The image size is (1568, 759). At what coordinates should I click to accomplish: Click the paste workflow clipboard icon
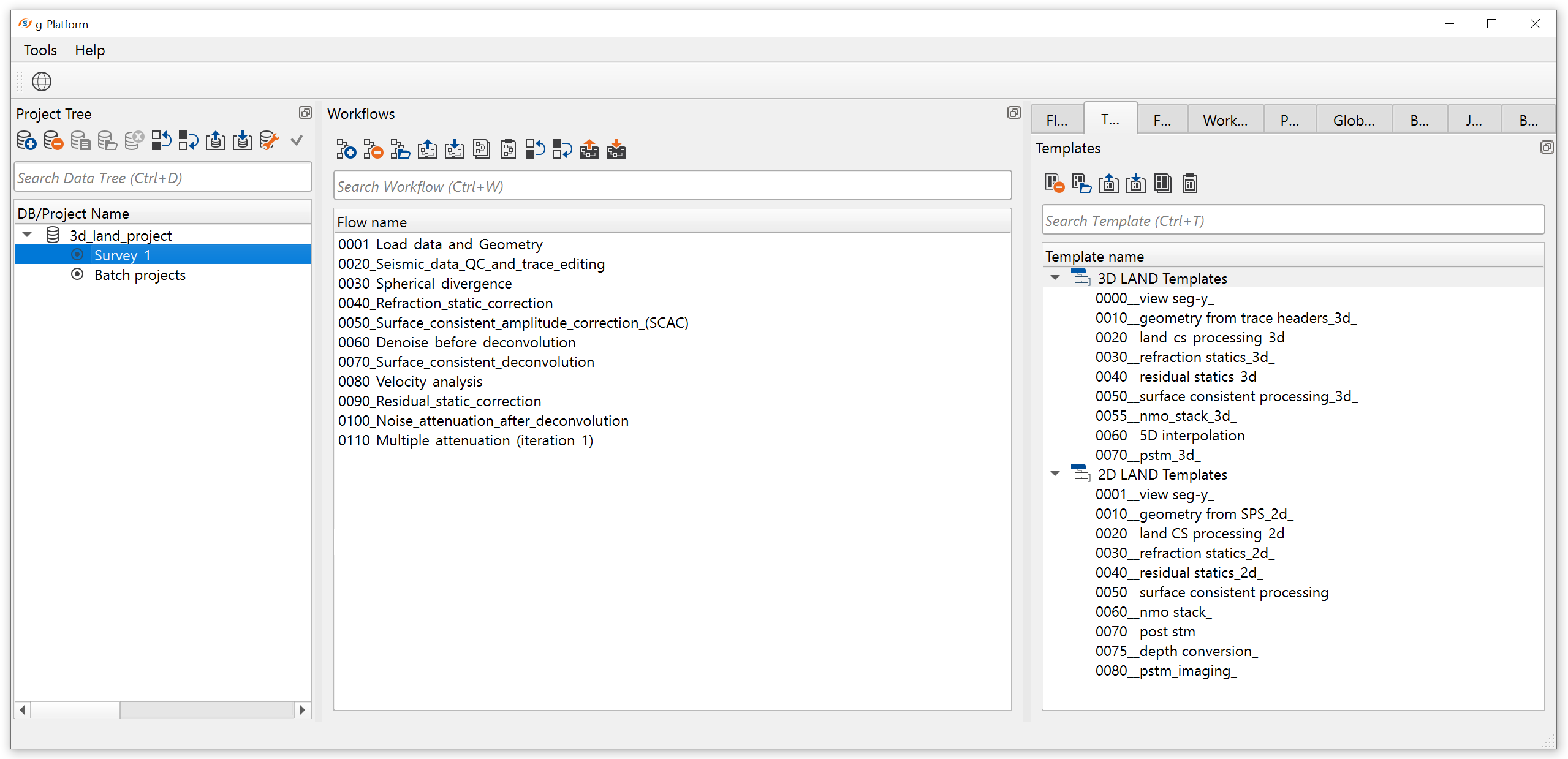click(508, 149)
